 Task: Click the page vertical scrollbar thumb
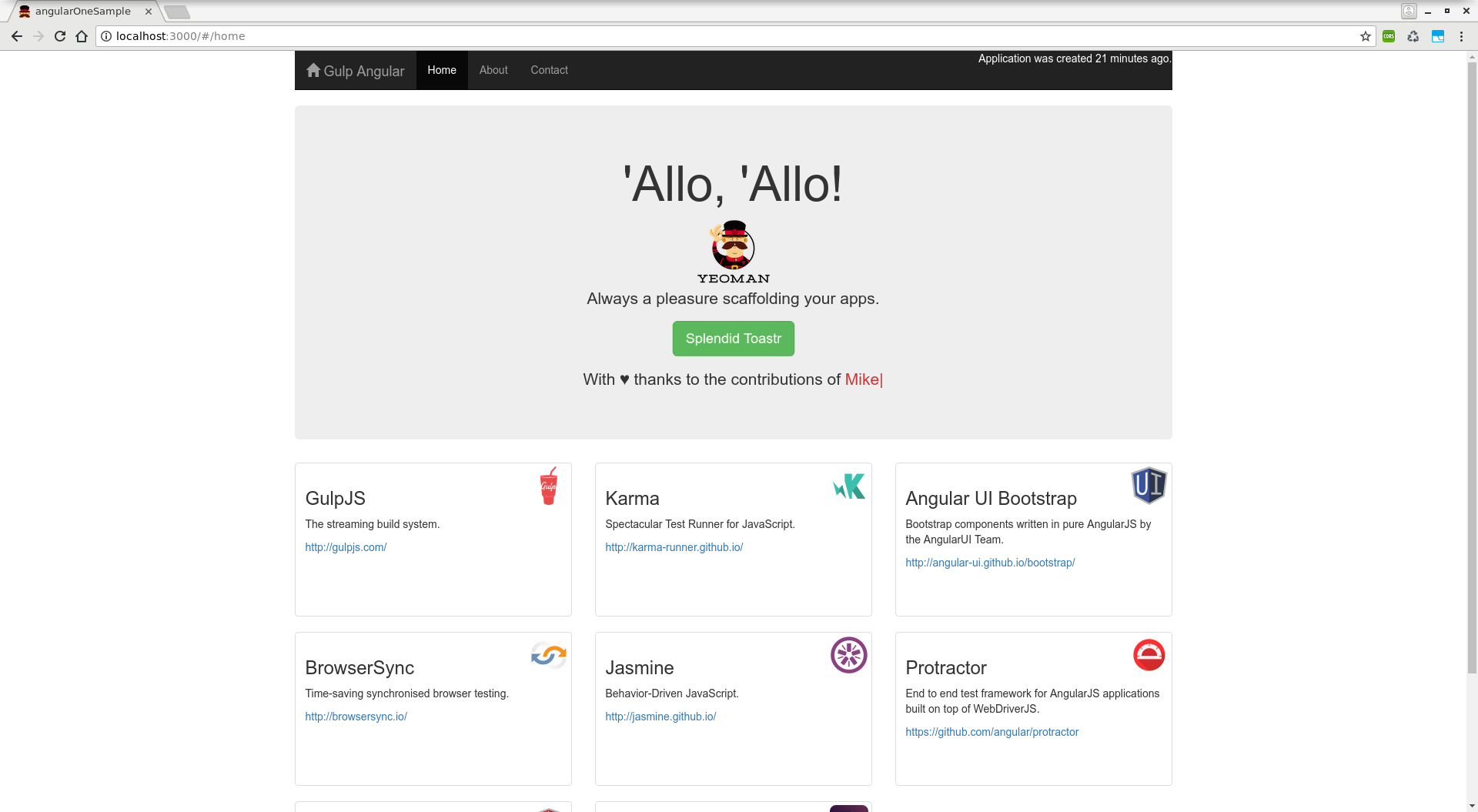tap(1472, 369)
